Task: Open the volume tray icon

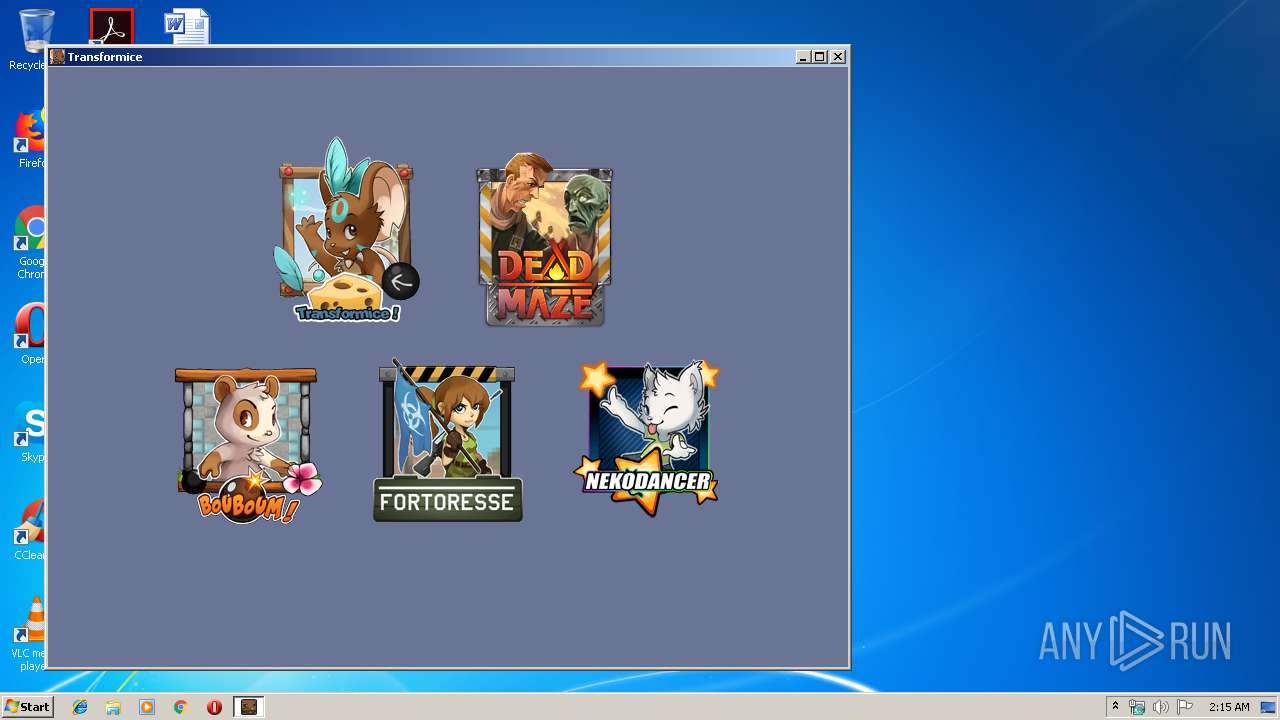Action: [x=1160, y=707]
